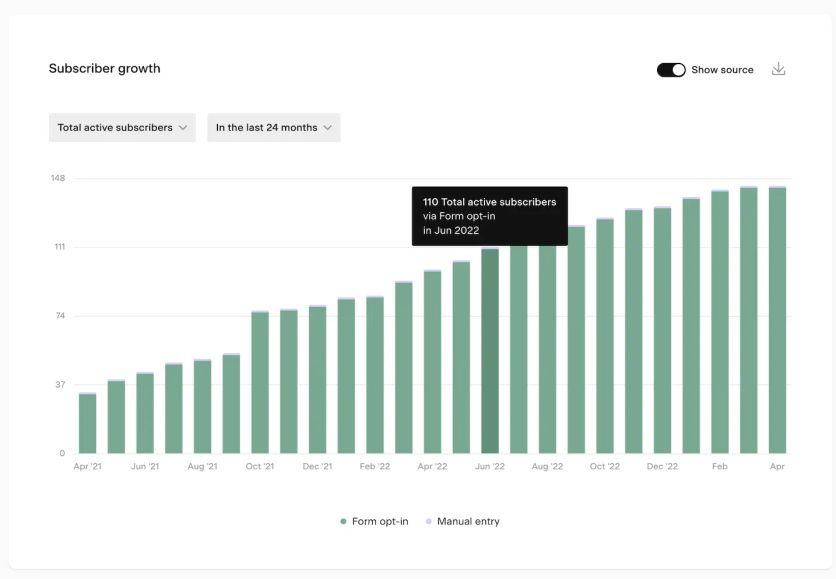836x579 pixels.
Task: Click the Show source label
Action: pyautogui.click(x=722, y=70)
